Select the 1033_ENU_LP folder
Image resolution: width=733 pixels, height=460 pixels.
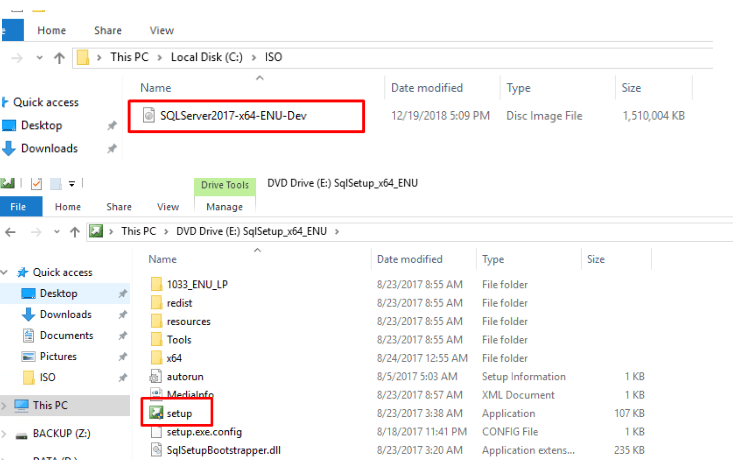198,284
